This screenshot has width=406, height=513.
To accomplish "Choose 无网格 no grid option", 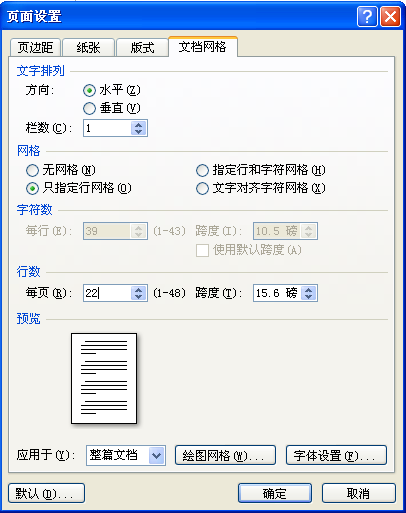I will (x=32, y=170).
